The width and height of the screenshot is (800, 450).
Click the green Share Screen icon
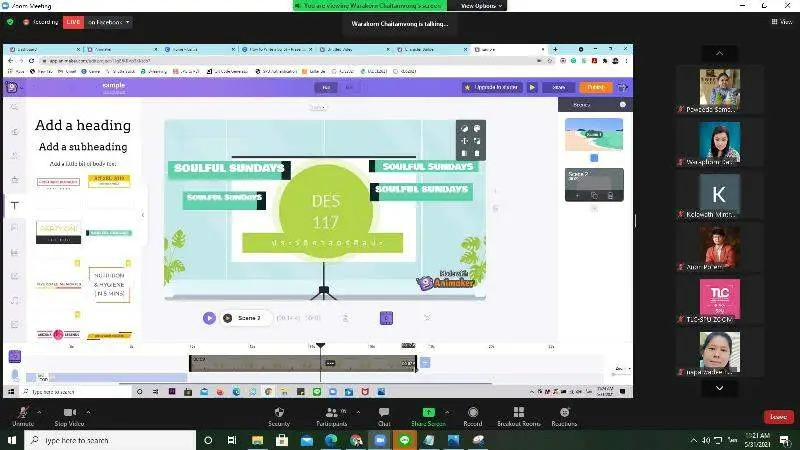pos(428,412)
